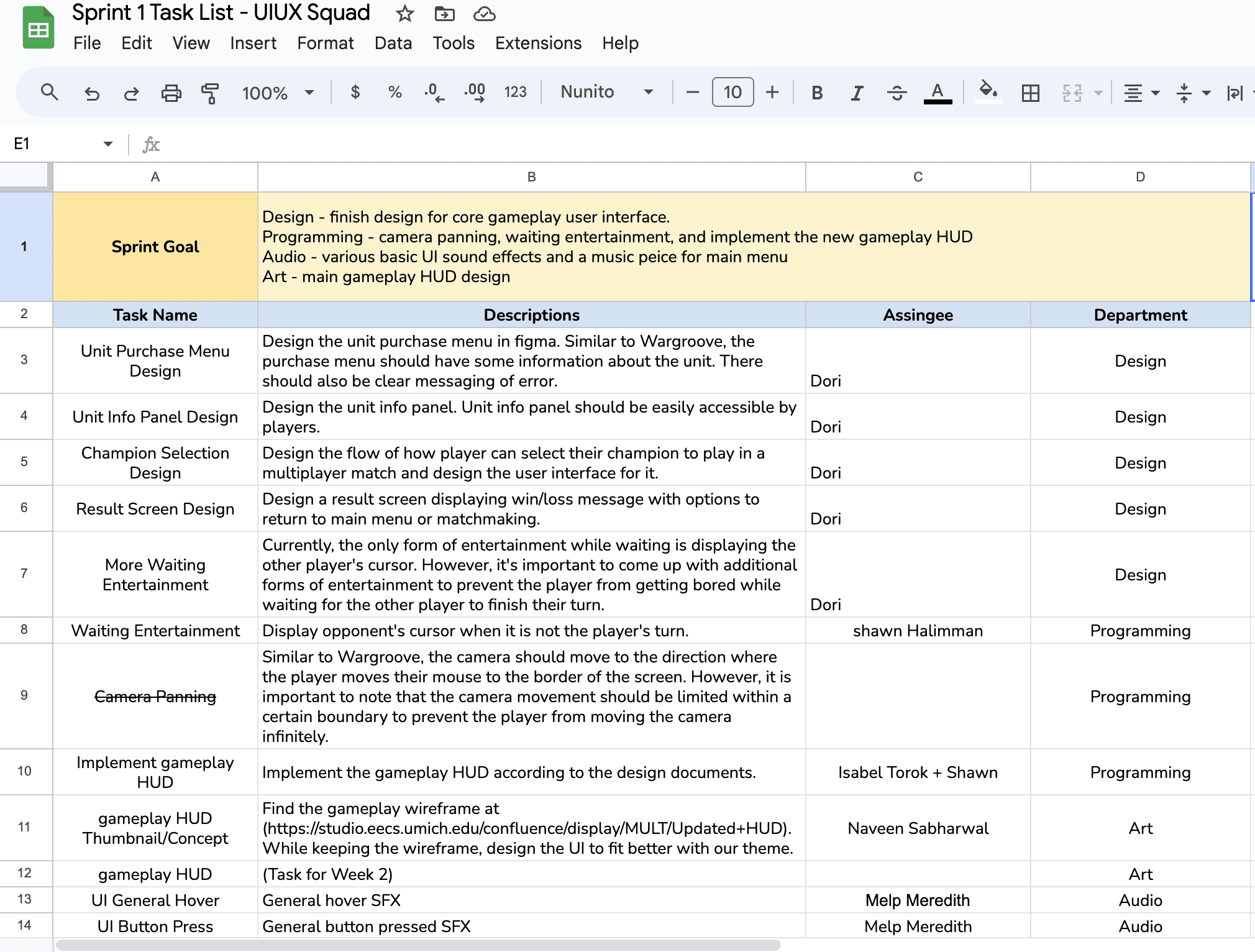Toggle Bold formatting
Screen dimensions: 1255x952
tap(817, 93)
